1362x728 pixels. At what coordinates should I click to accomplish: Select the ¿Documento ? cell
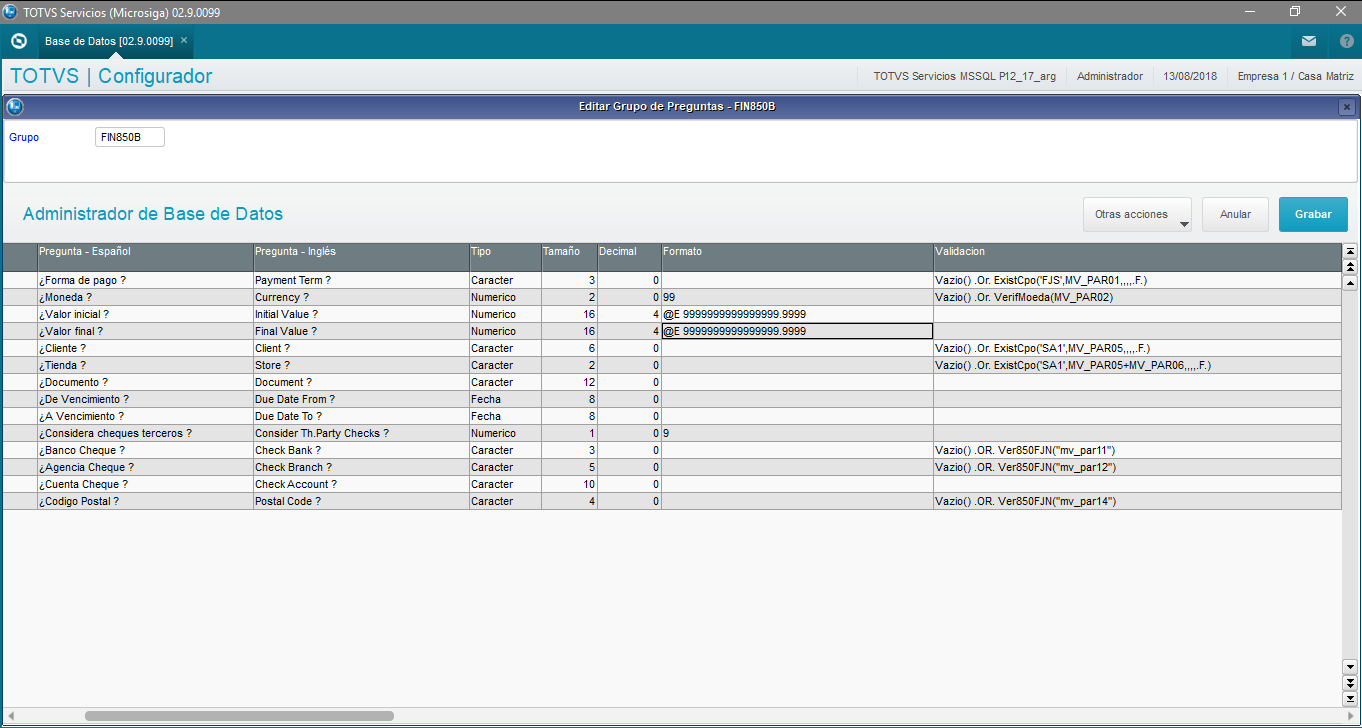pyautogui.click(x=144, y=383)
